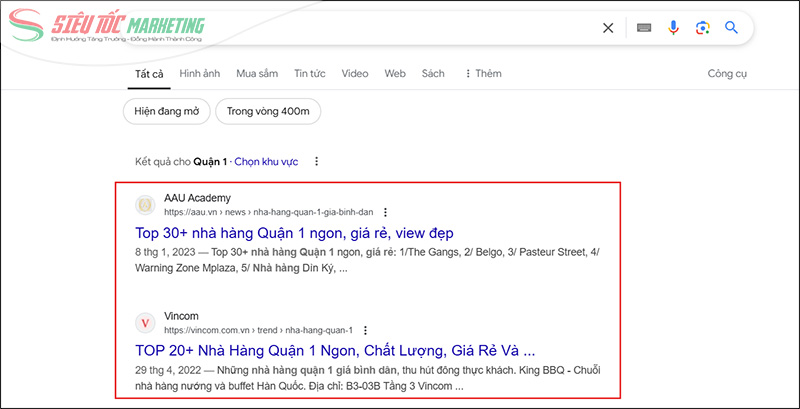
Task: Open TOP 20+ Nhà Hàng Quận 1 link
Action: (336, 351)
